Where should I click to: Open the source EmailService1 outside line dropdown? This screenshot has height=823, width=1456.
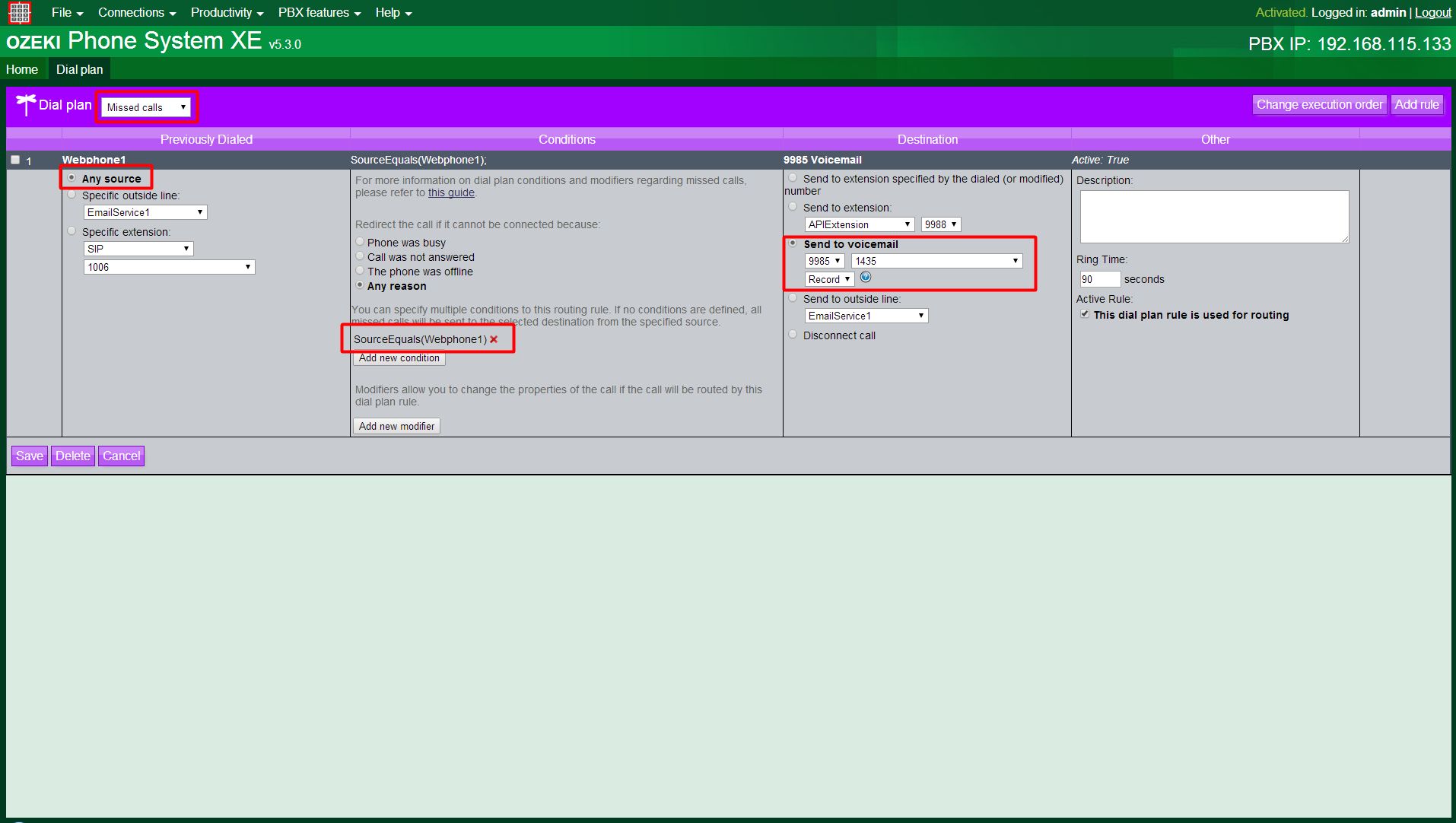145,212
